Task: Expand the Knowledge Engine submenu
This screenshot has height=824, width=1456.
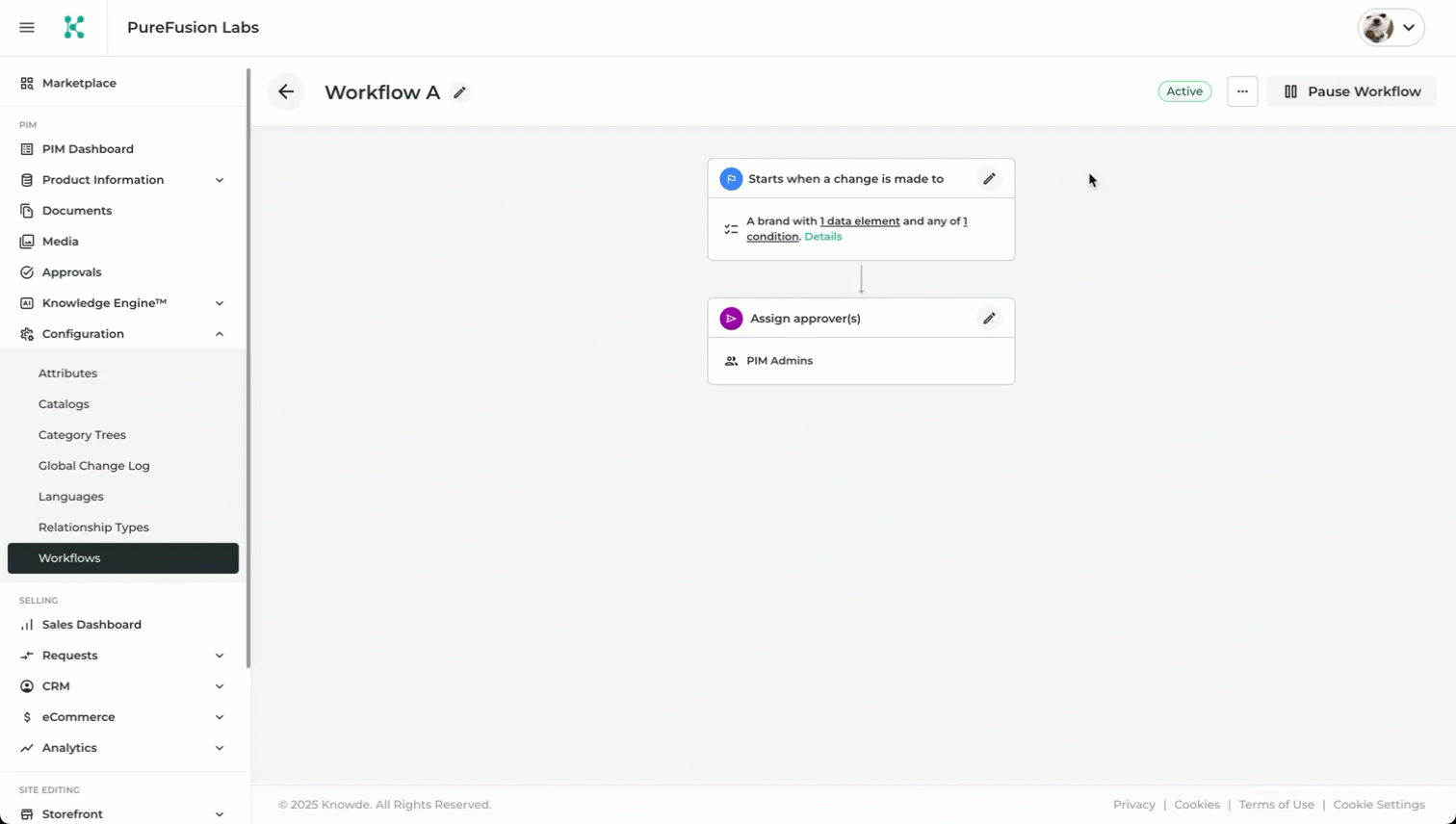Action: click(220, 303)
